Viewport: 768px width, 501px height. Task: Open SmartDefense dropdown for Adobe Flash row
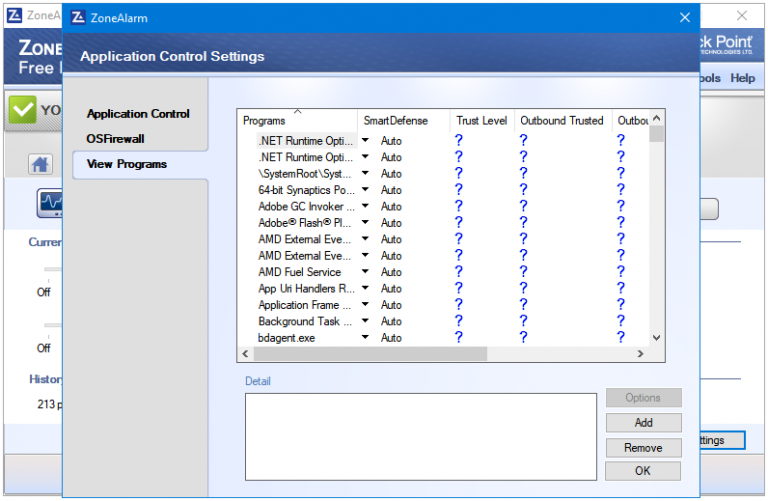[365, 222]
